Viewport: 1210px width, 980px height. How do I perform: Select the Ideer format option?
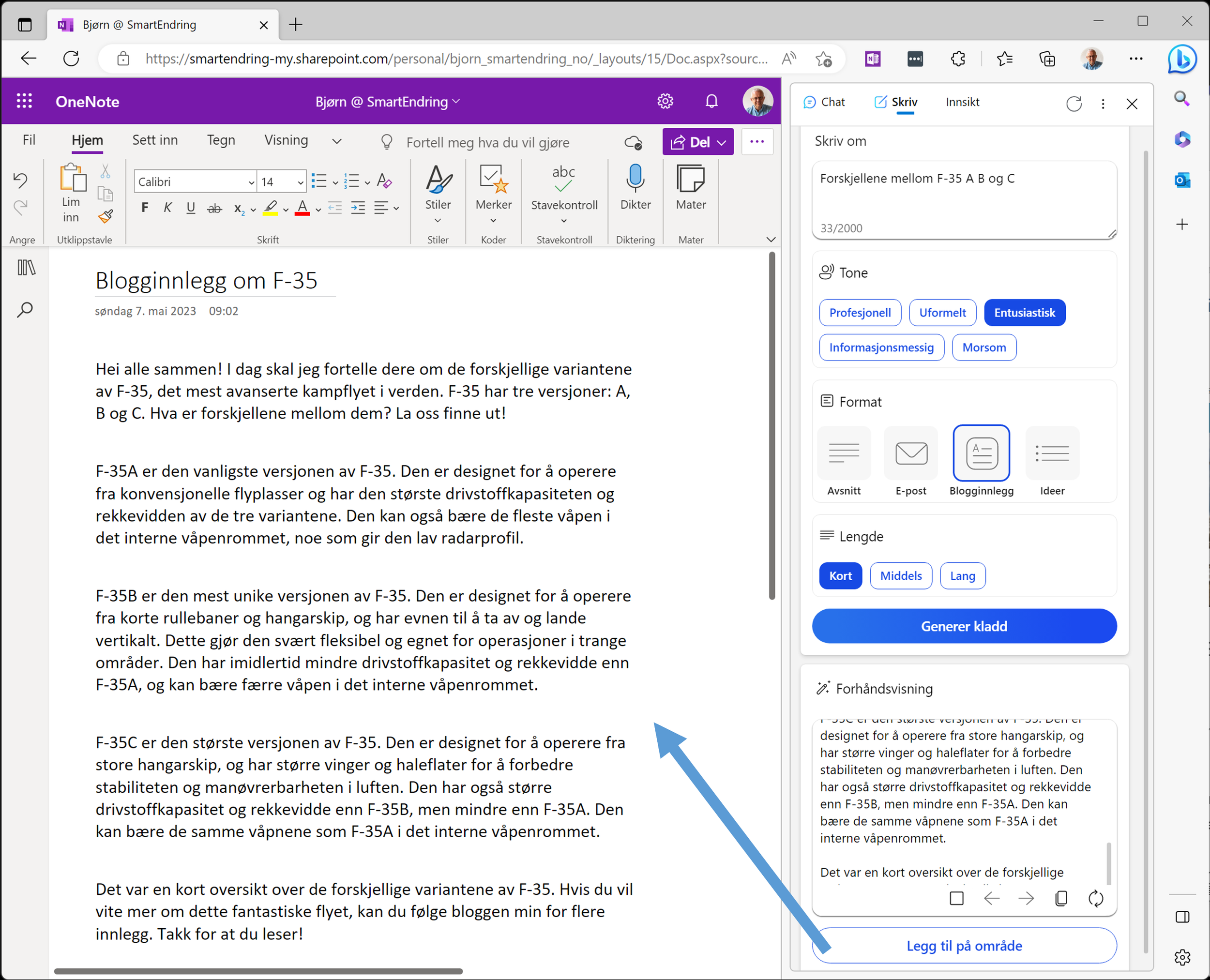tap(1052, 453)
